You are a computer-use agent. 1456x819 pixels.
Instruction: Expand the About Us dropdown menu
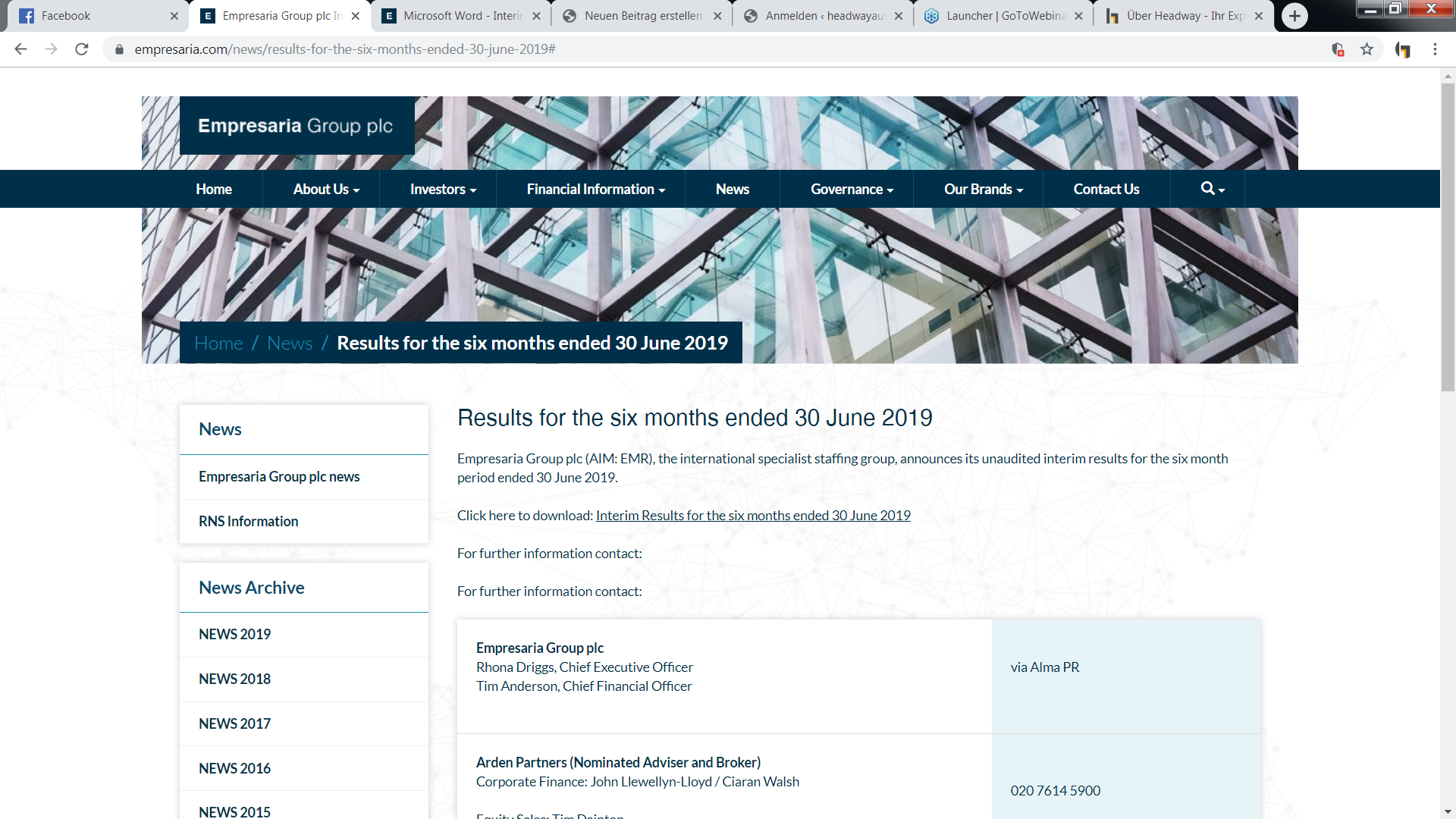point(326,189)
